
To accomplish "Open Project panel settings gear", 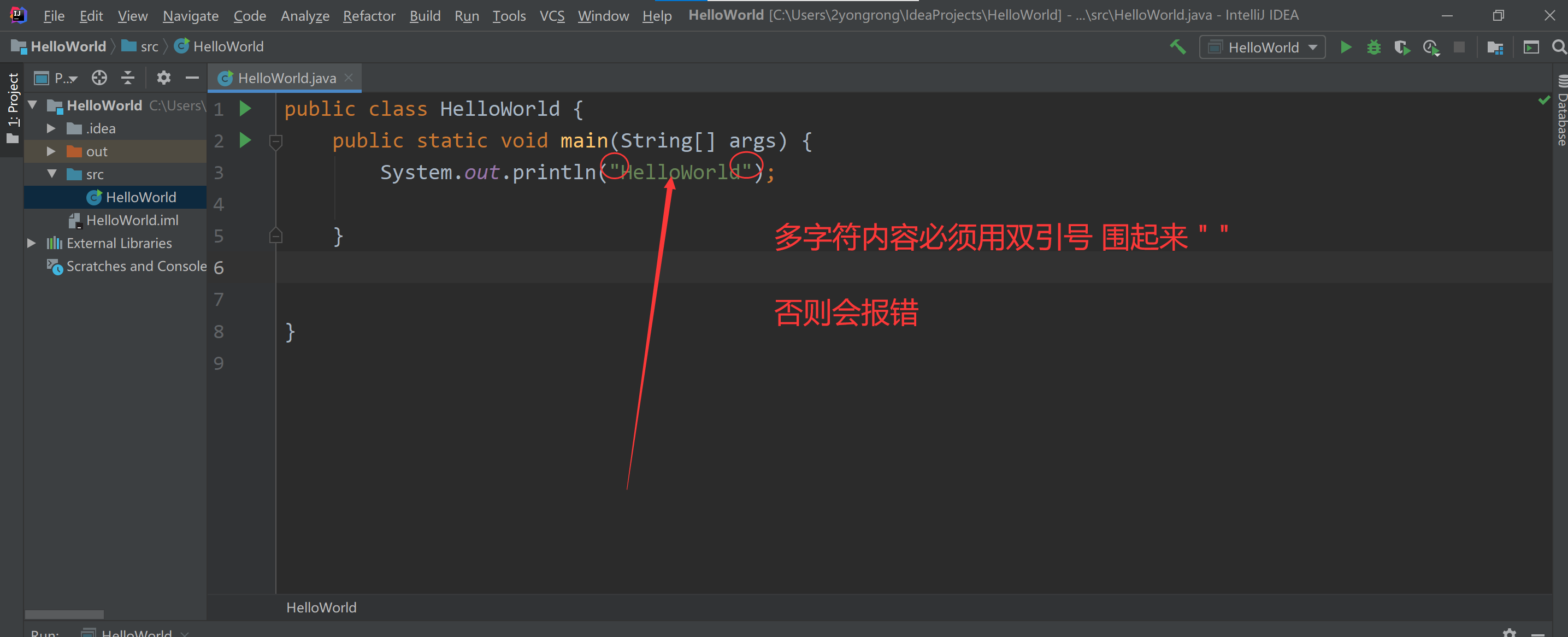I will pos(163,78).
